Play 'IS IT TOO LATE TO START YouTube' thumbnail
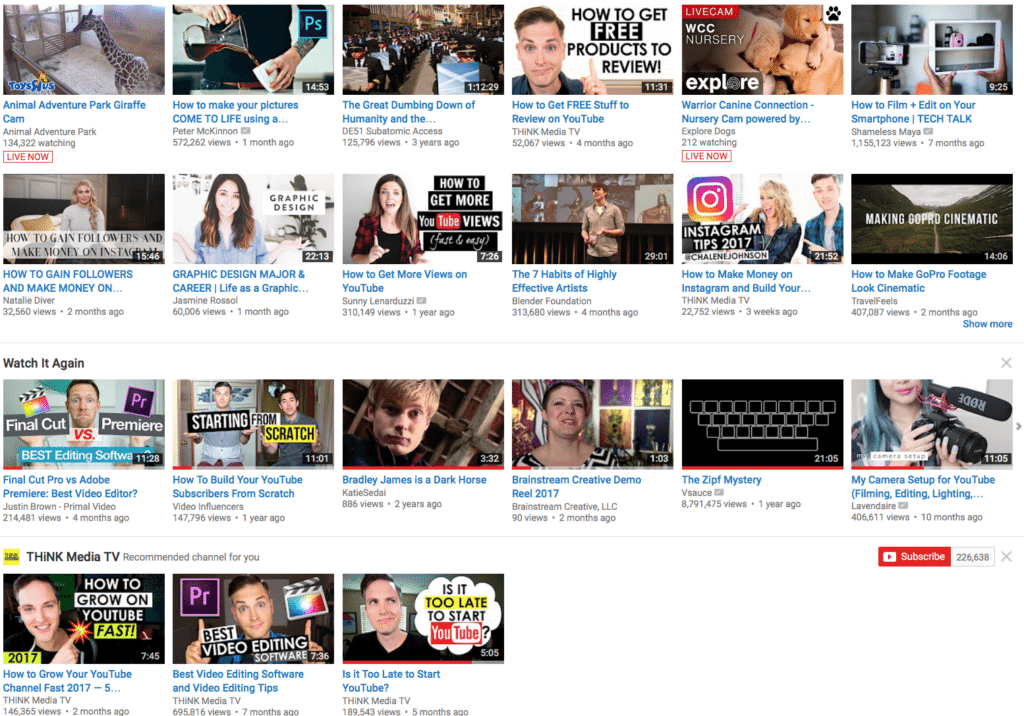 pyautogui.click(x=423, y=619)
